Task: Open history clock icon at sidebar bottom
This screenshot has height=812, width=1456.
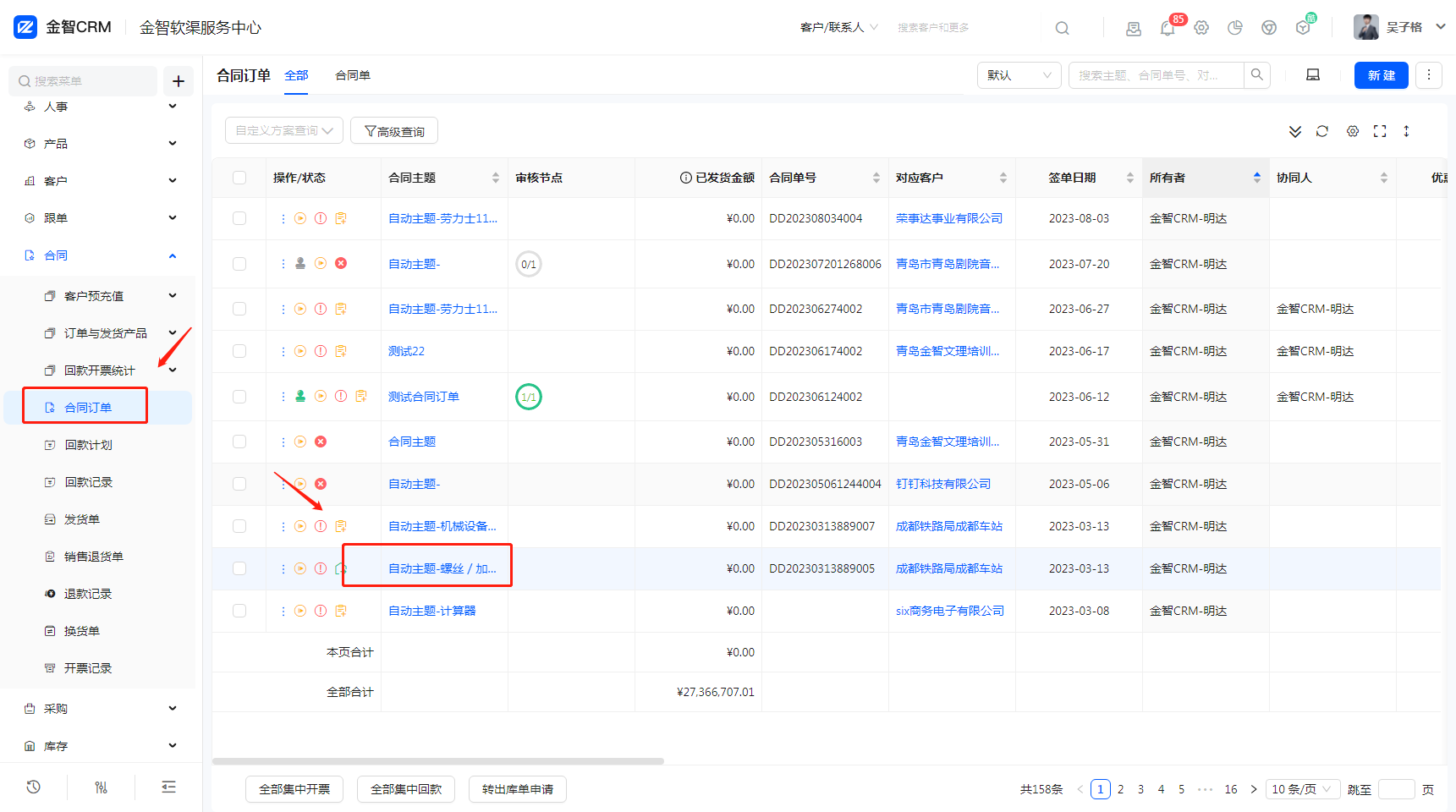Action: (34, 787)
